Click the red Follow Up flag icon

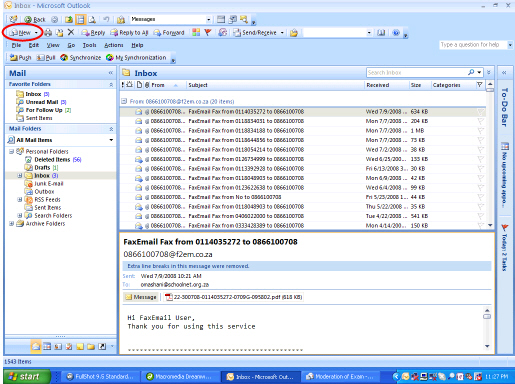coord(208,32)
